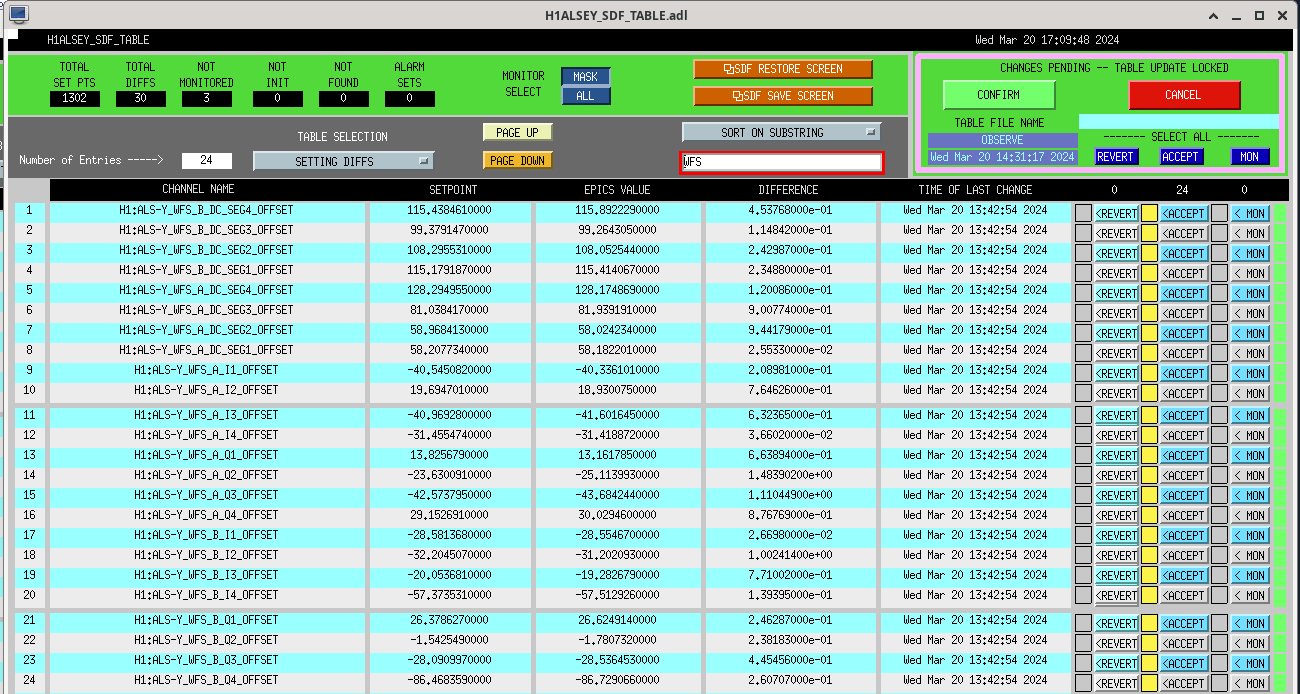This screenshot has height=694, width=1300.
Task: Select ALL under Monitor Select
Action: click(585, 96)
